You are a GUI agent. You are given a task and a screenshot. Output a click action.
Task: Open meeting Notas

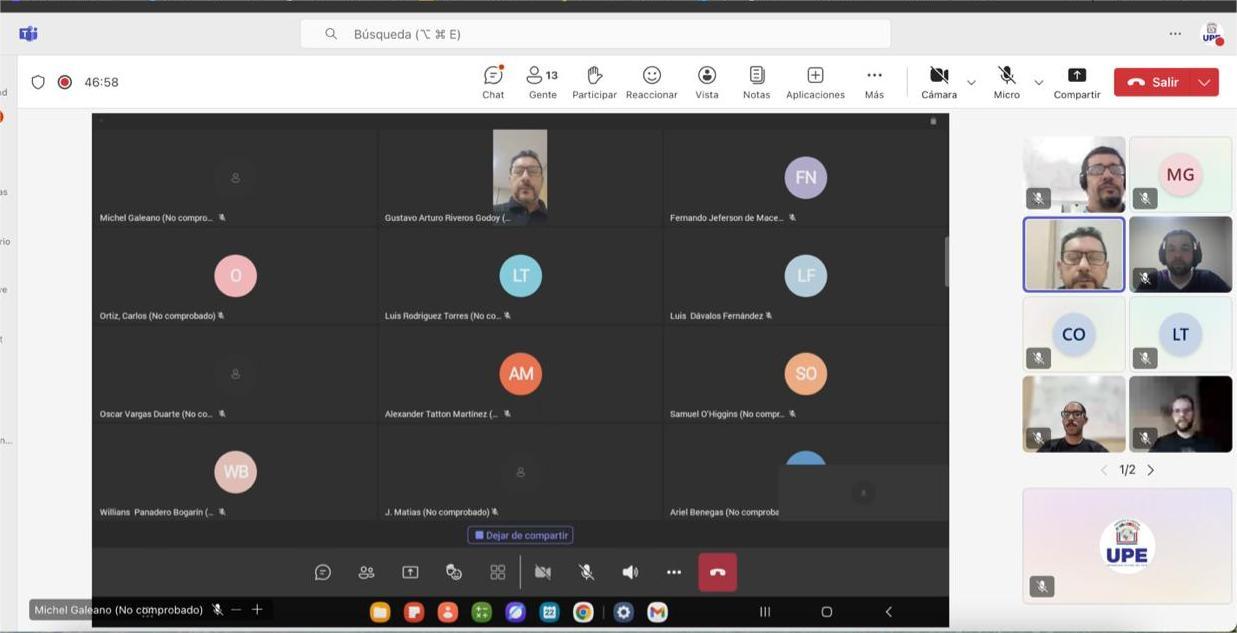[756, 82]
